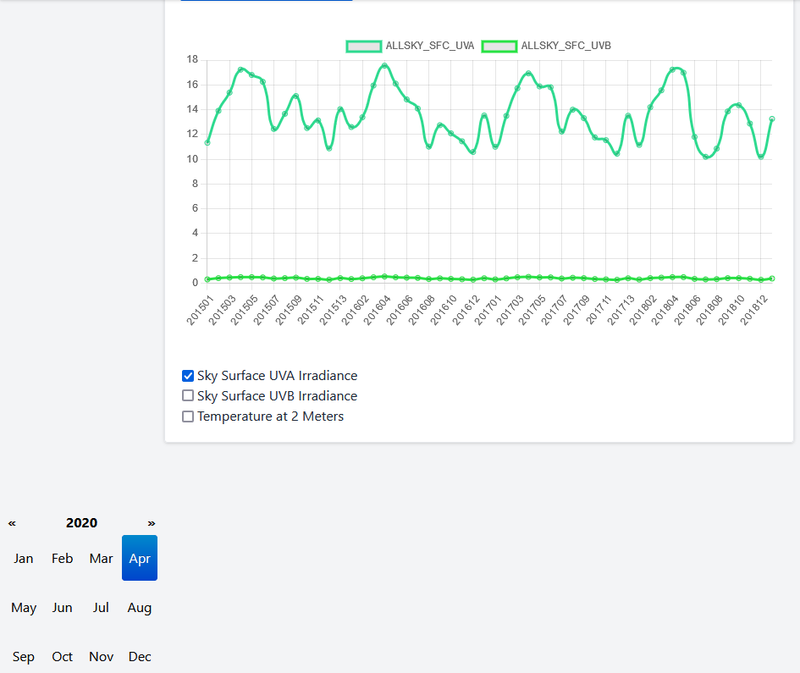Image resolution: width=800 pixels, height=673 pixels.
Task: Pick May in the month picker
Action: point(24,607)
